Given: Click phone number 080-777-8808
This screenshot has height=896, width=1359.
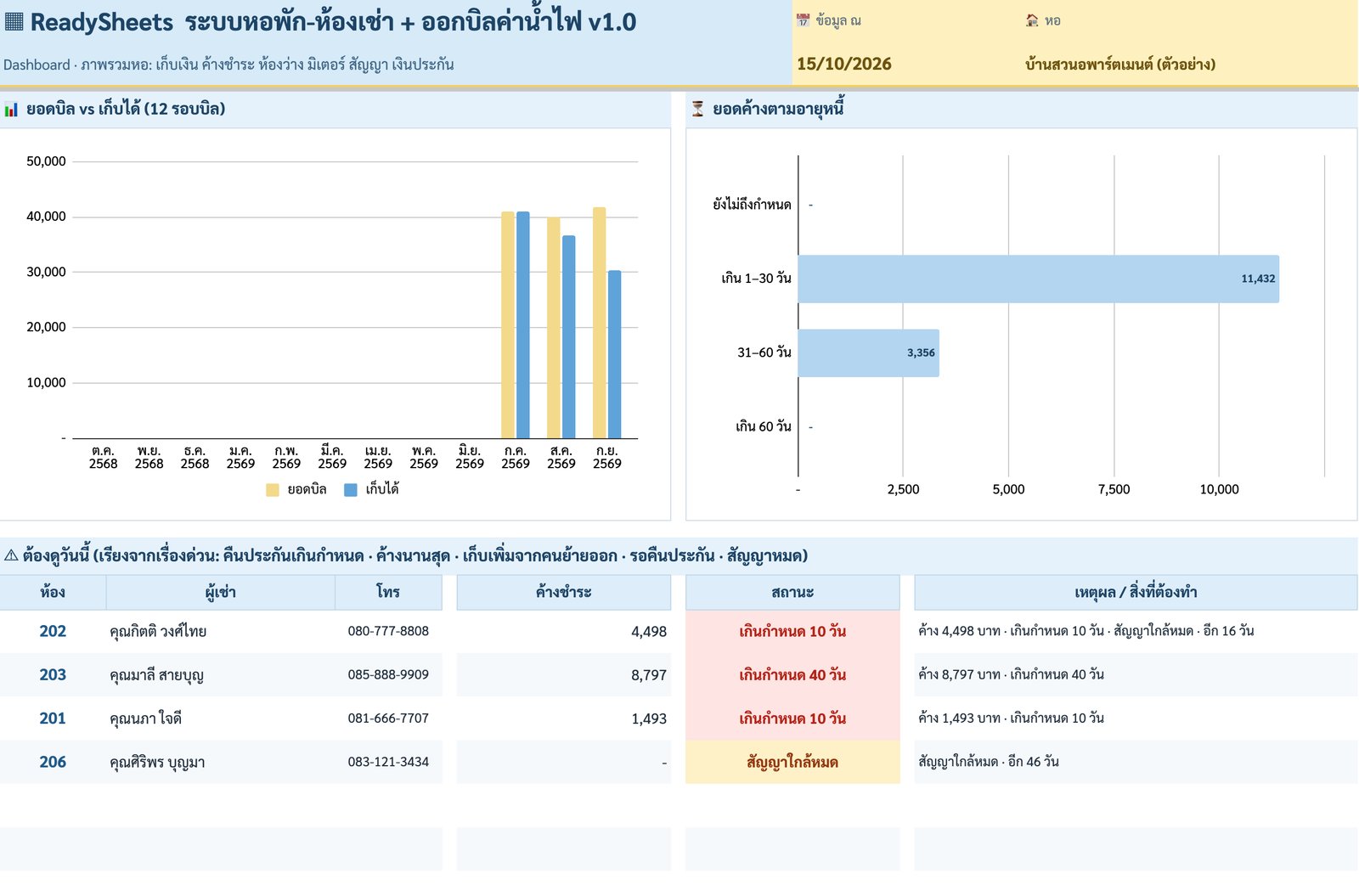Looking at the screenshot, I should pyautogui.click(x=388, y=631).
